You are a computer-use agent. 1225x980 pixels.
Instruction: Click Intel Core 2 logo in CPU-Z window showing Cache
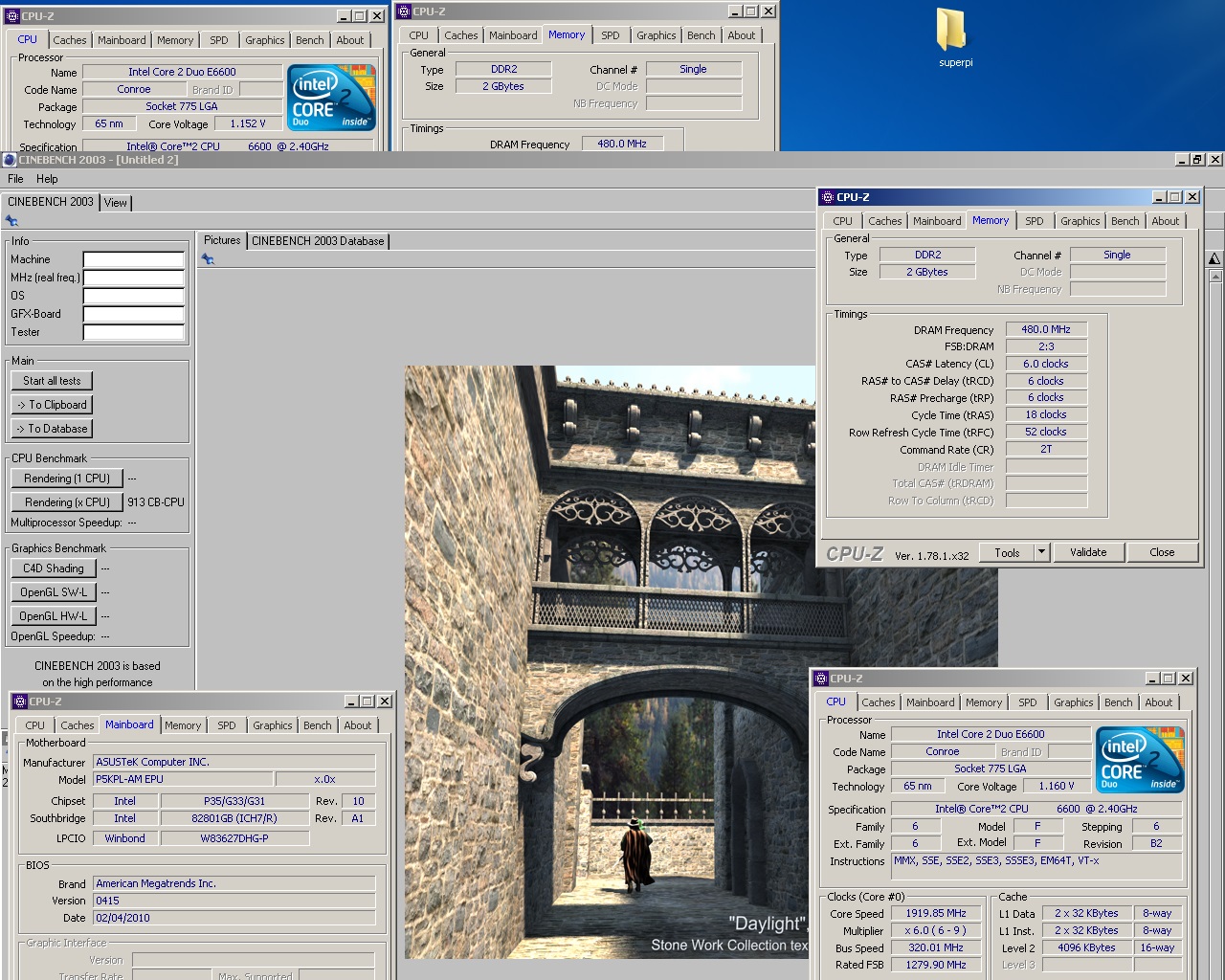(x=1140, y=760)
